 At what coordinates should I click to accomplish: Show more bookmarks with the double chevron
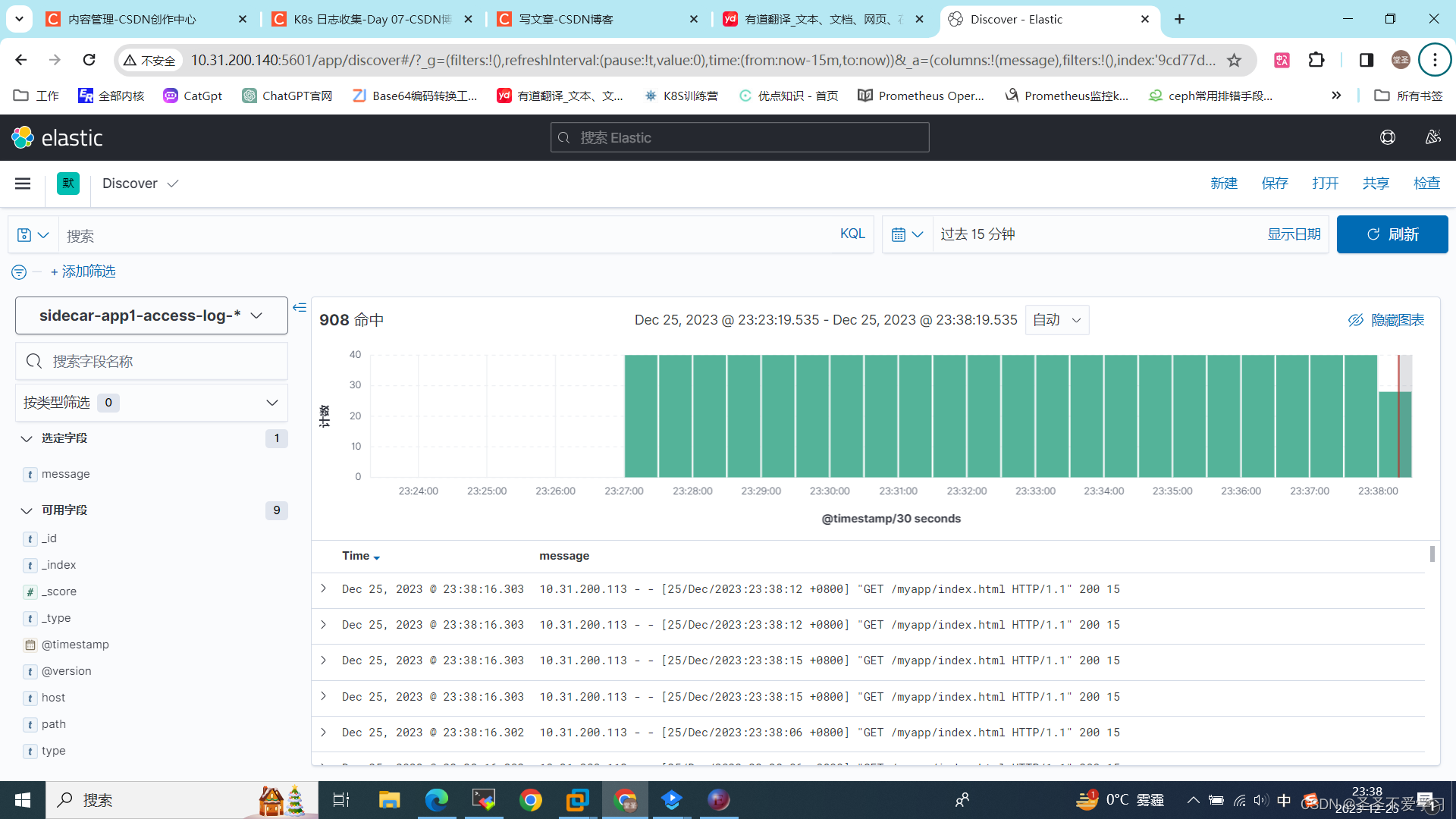pos(1336,96)
